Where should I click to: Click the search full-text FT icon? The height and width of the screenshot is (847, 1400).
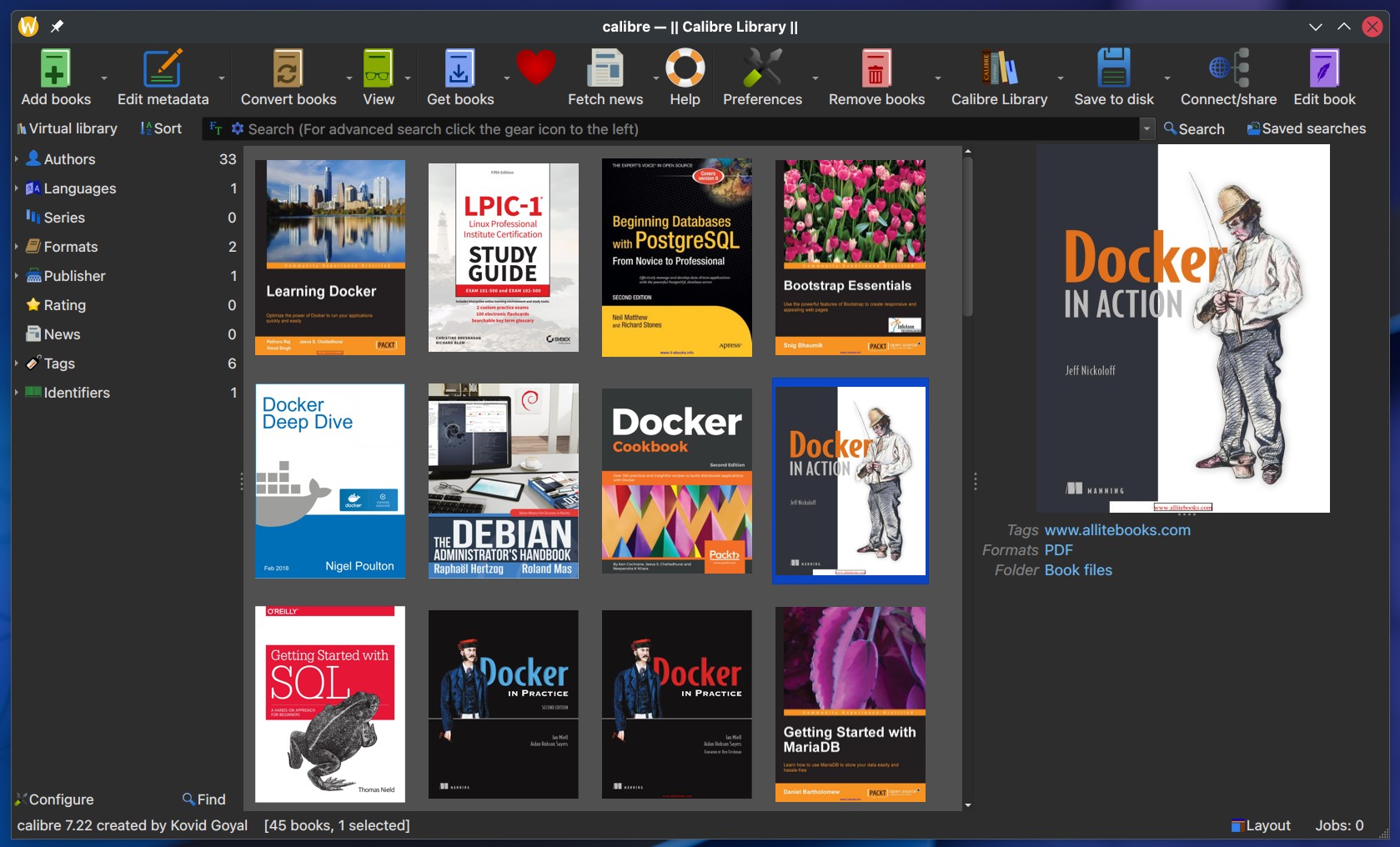[x=216, y=128]
